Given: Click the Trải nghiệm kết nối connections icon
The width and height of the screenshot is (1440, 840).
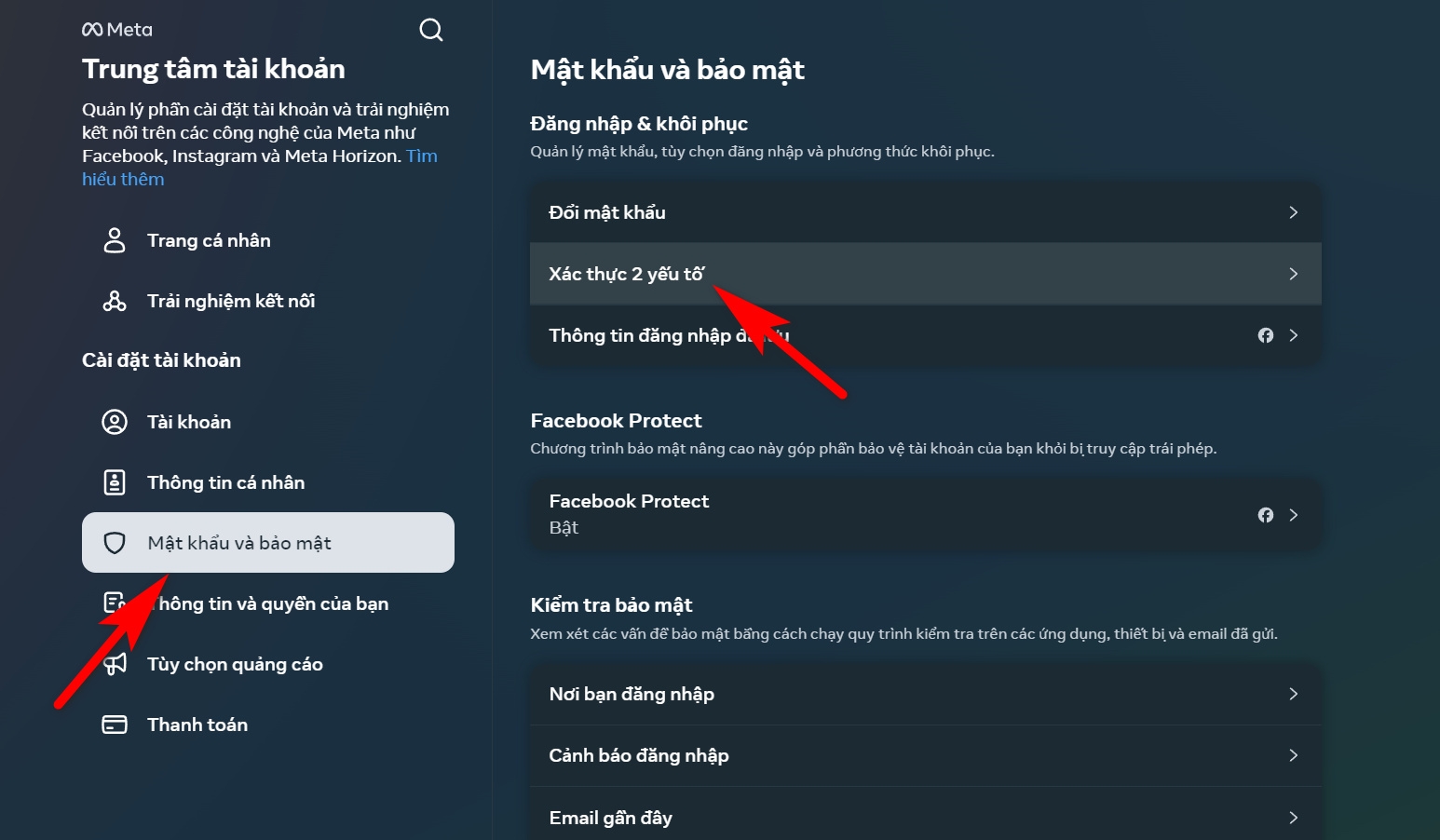Looking at the screenshot, I should click(114, 300).
